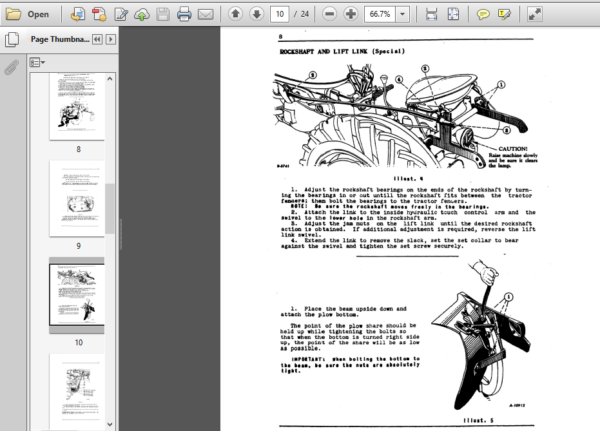Image resolution: width=600 pixels, height=431 pixels.
Task: Zoom out with the minus button
Action: pyautogui.click(x=329, y=14)
